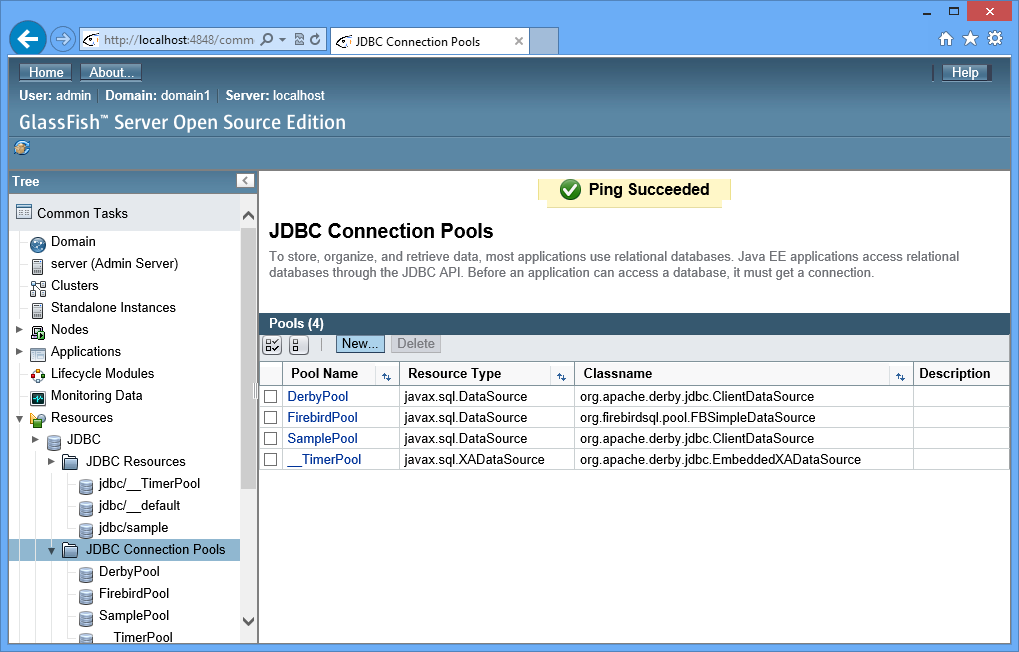Screen dimensions: 1019x652
Task: Select jdbc/__default in the tree
Action: pos(139,506)
